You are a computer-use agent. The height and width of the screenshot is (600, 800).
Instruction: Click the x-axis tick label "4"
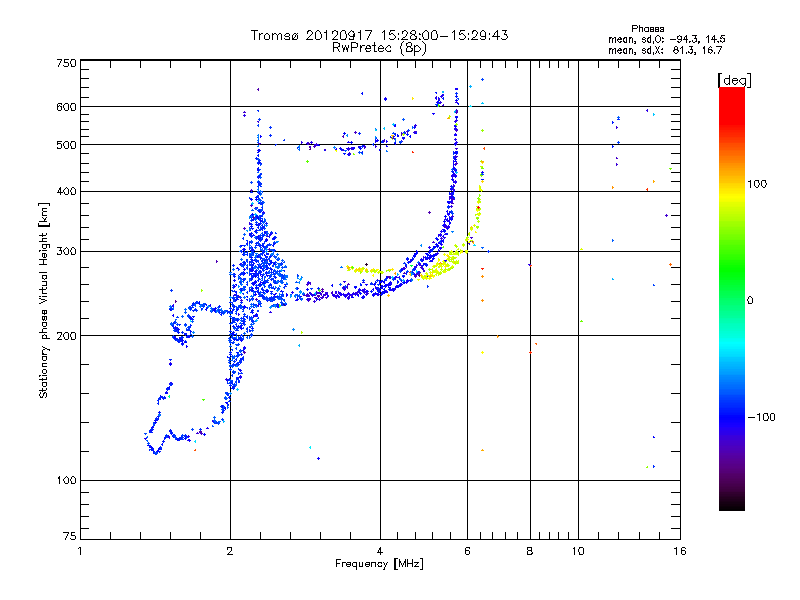[380, 551]
